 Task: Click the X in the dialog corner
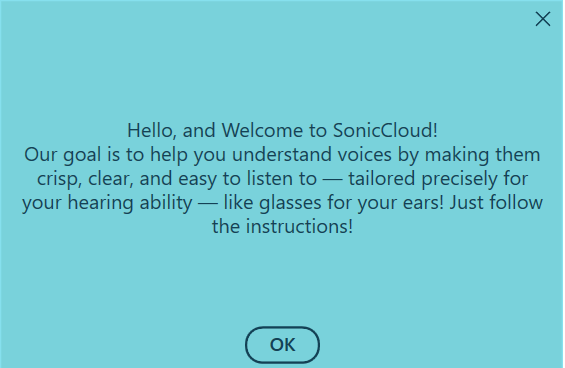click(x=543, y=19)
